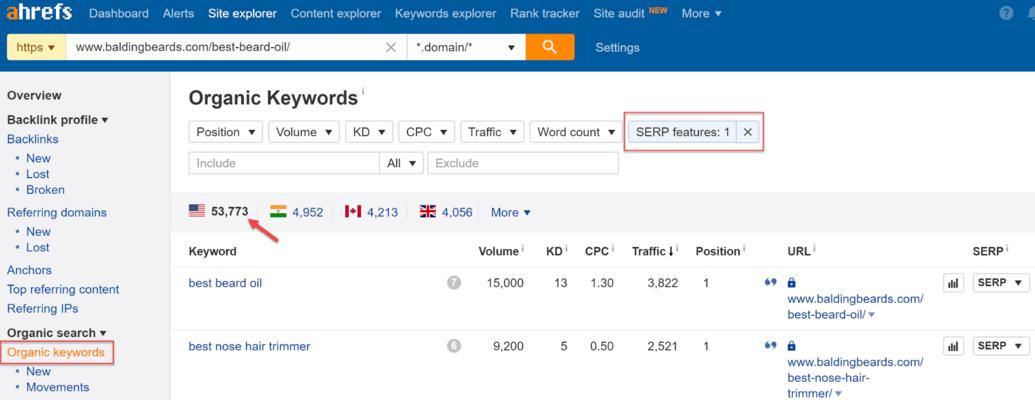Click the info icon next to Organic Keywords heading
The image size is (1035, 400).
[363, 92]
